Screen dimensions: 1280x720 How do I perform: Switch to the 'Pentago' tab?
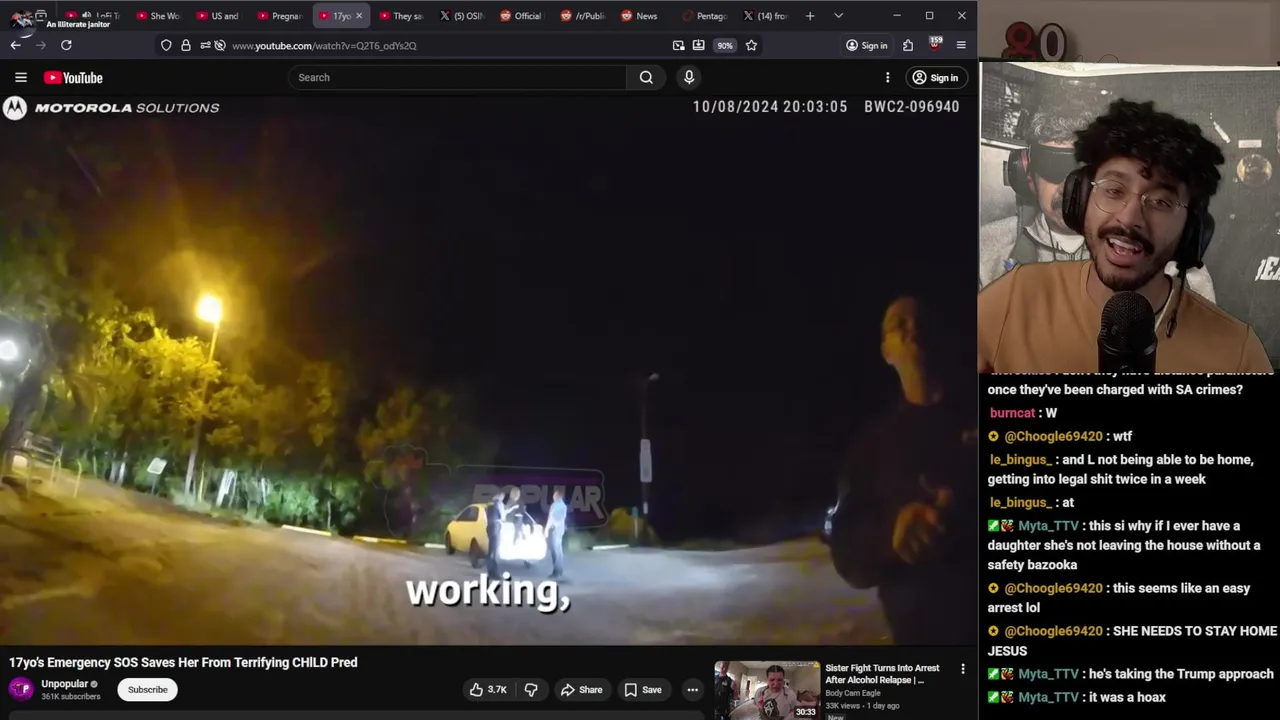(705, 16)
